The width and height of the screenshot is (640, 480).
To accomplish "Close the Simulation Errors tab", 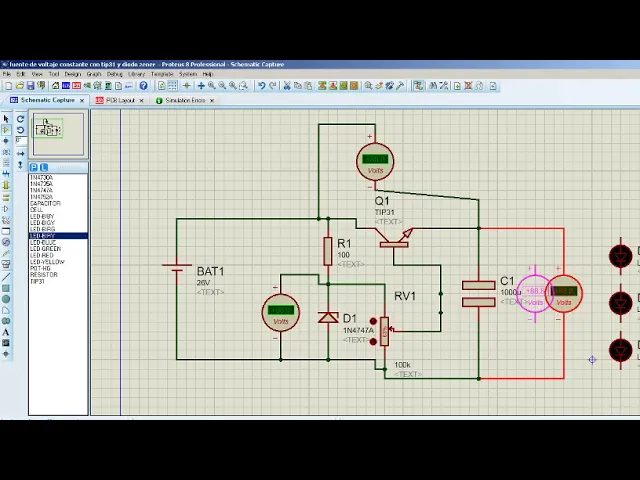I will 212,100.
